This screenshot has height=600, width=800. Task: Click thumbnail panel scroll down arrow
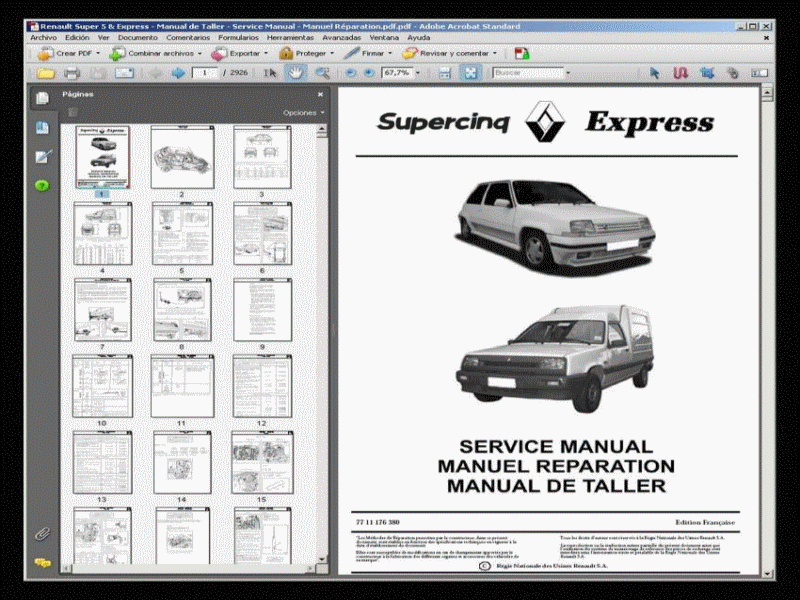click(x=321, y=559)
